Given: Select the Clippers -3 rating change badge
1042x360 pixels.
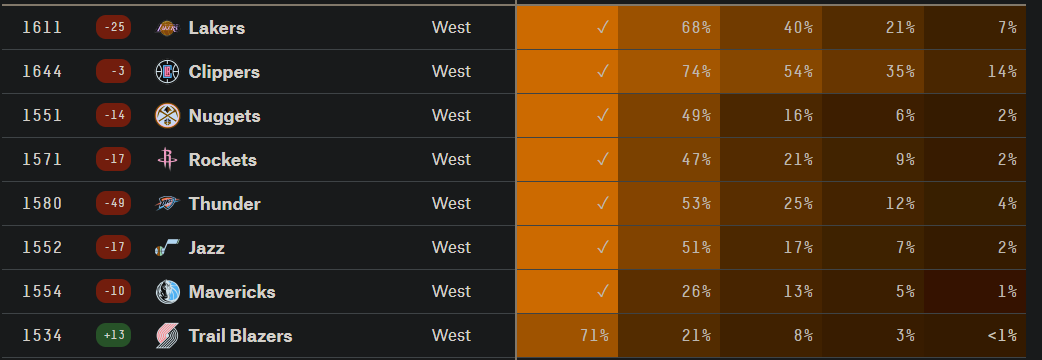Looking at the screenshot, I should coord(113,72).
